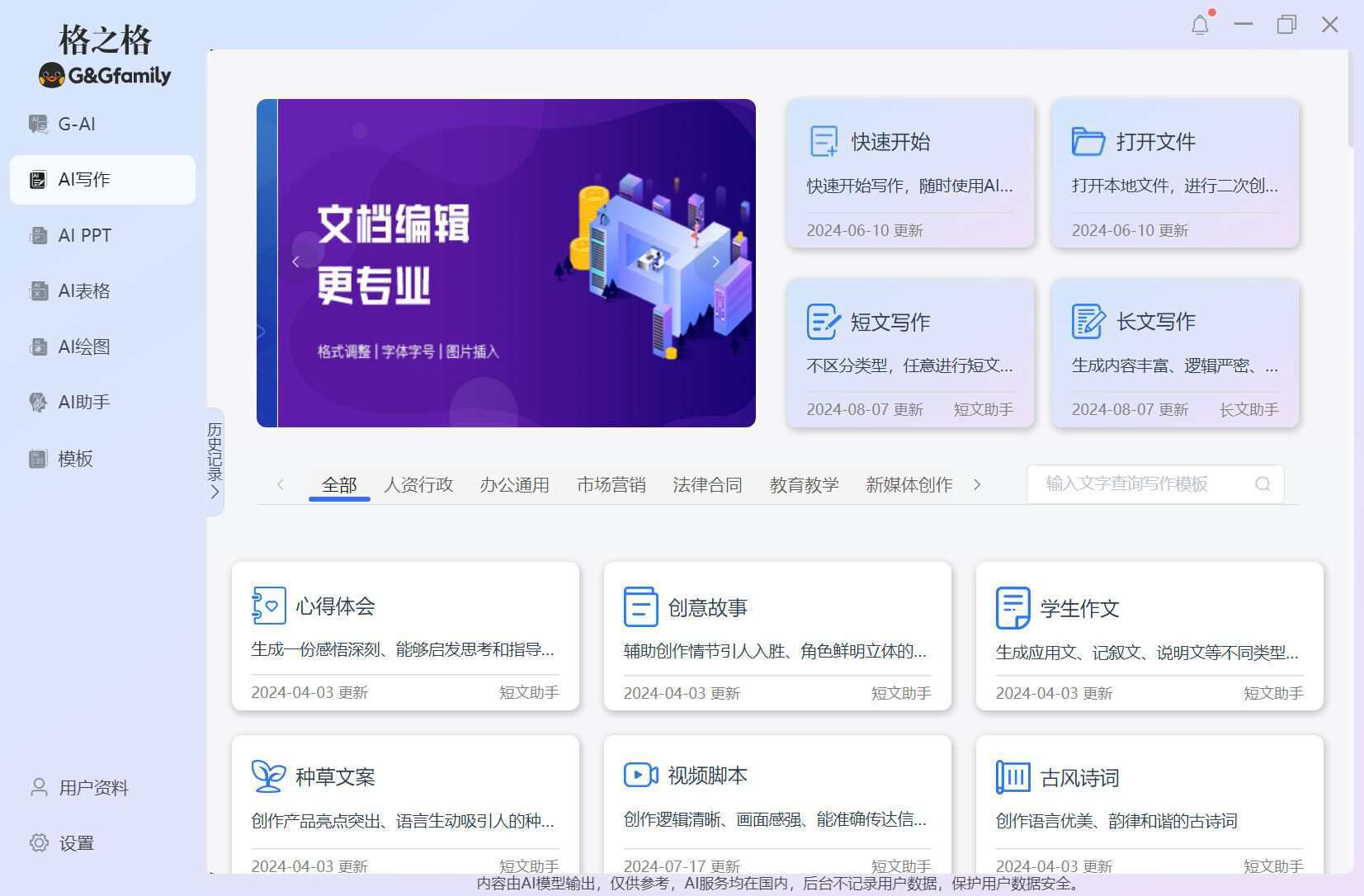Open the 教育教学 category
This screenshot has width=1364, height=896.
[803, 484]
